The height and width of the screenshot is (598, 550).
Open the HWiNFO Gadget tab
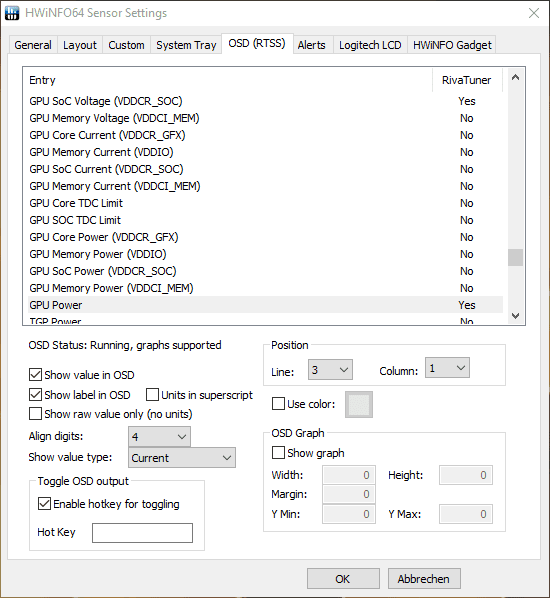(452, 45)
